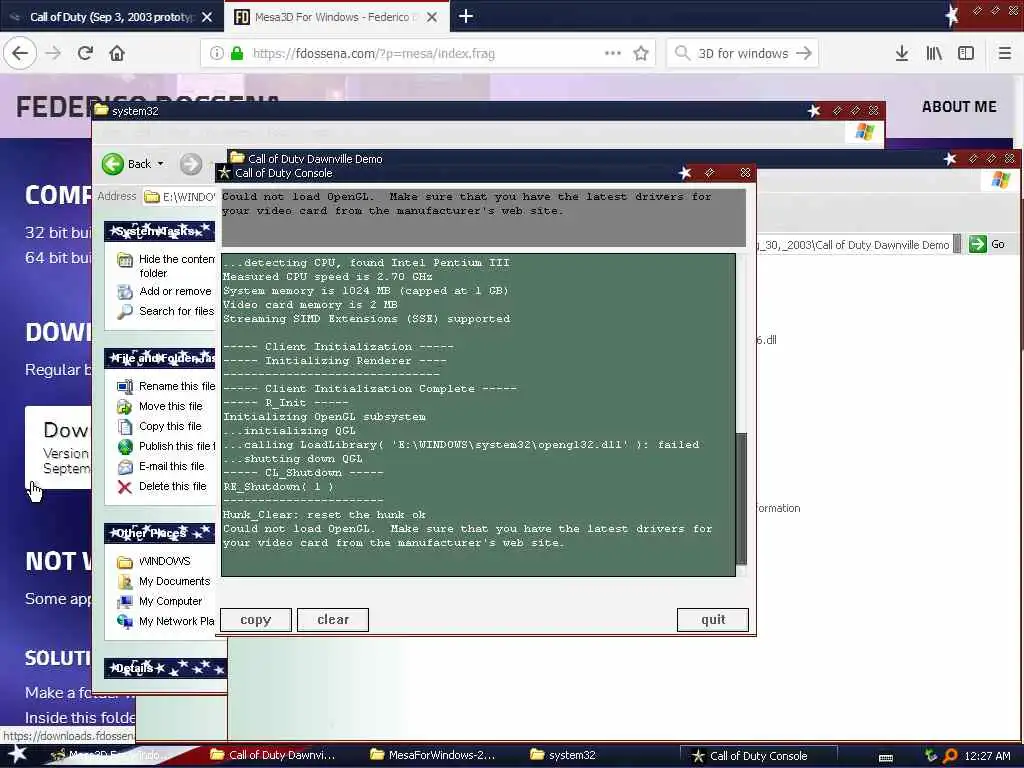
Task: Open Dawnville Demo address dropdown
Action: 957,244
